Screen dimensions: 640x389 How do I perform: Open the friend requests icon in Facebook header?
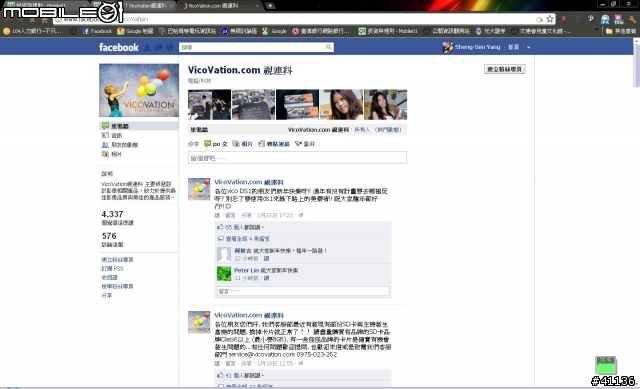[x=147, y=48]
